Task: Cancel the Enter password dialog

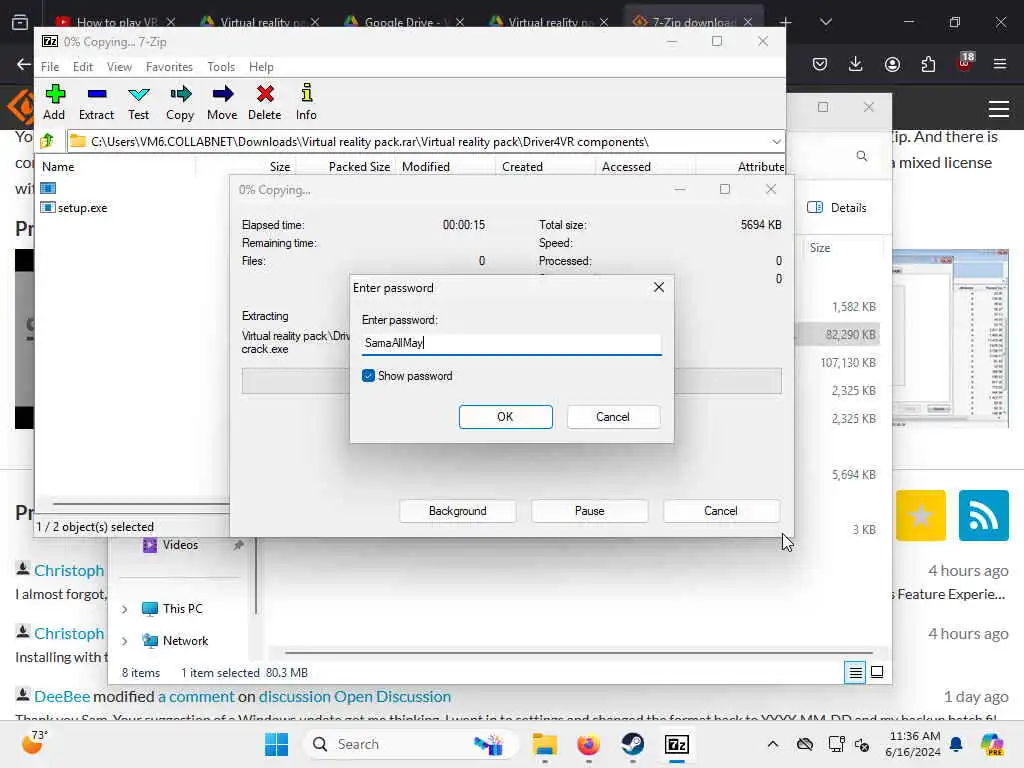Action: click(x=613, y=417)
